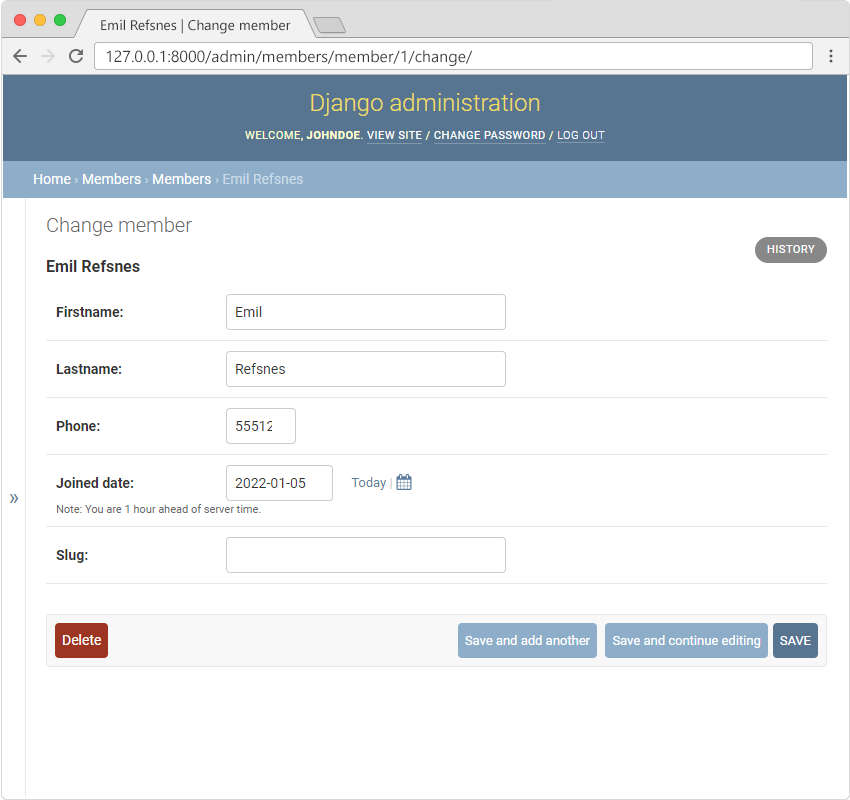Reload the page with the refresh icon
The image size is (850, 800).
tap(75, 56)
